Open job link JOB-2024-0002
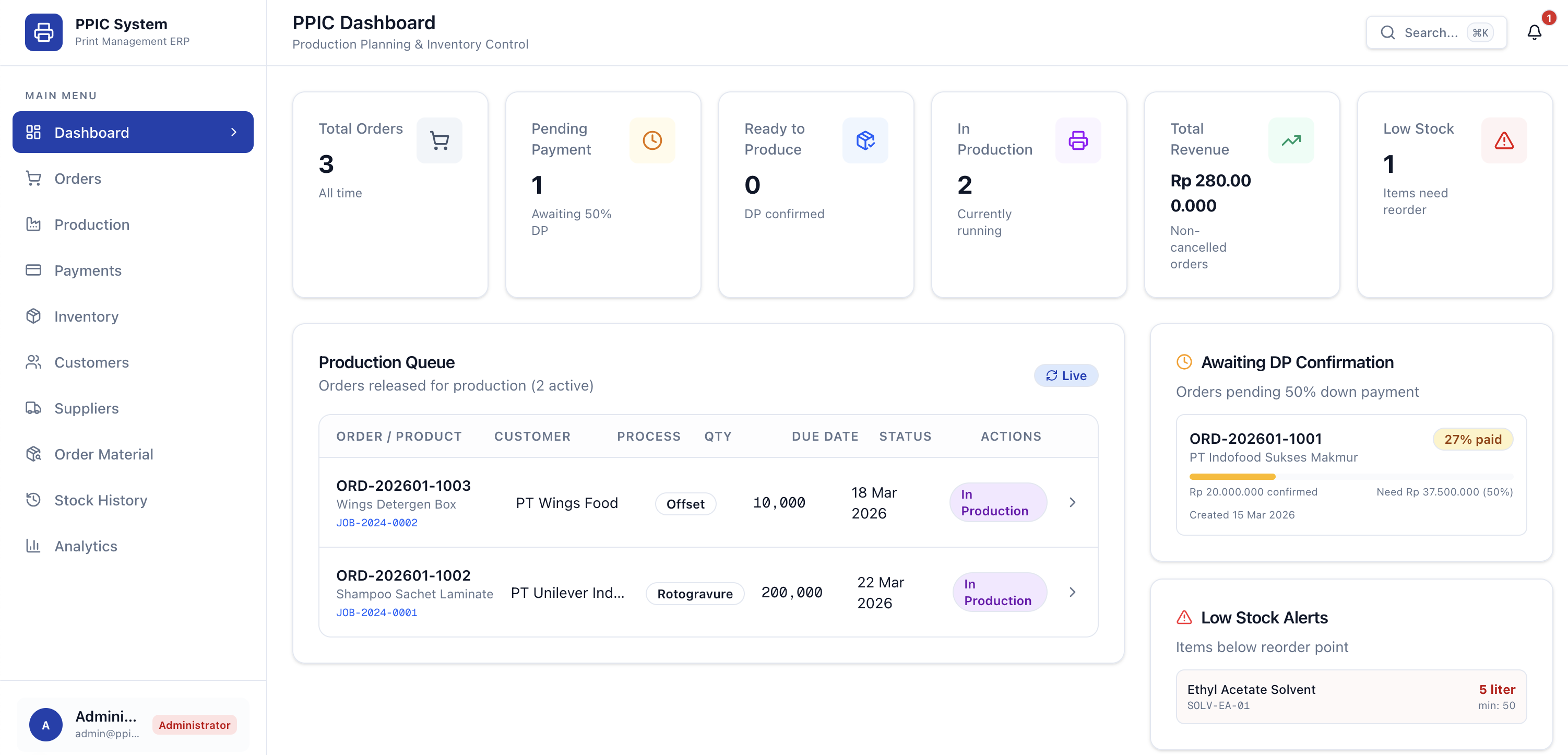This screenshot has height=755, width=1568. click(x=377, y=523)
